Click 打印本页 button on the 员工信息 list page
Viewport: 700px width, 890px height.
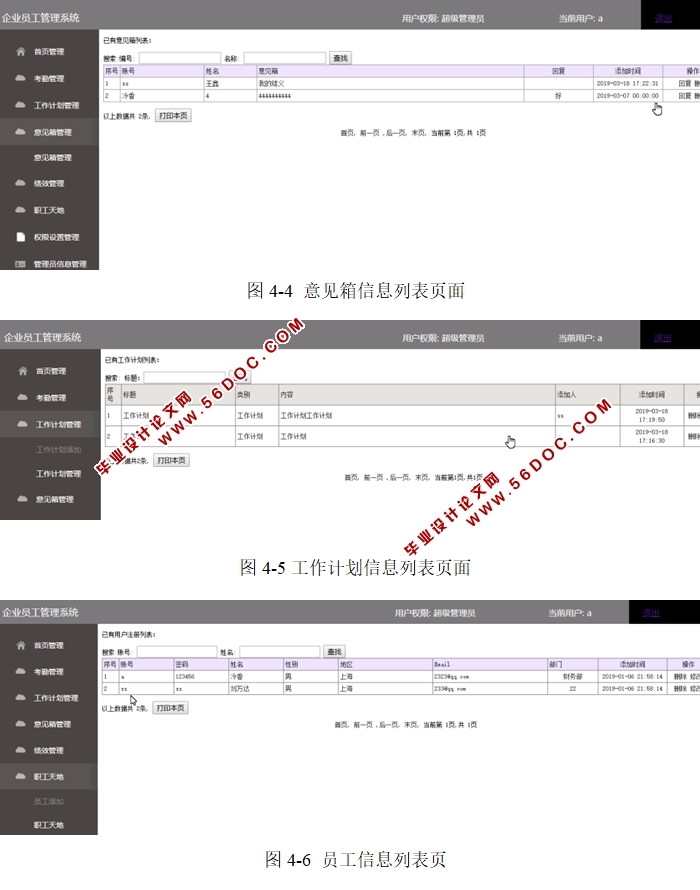[x=169, y=708]
